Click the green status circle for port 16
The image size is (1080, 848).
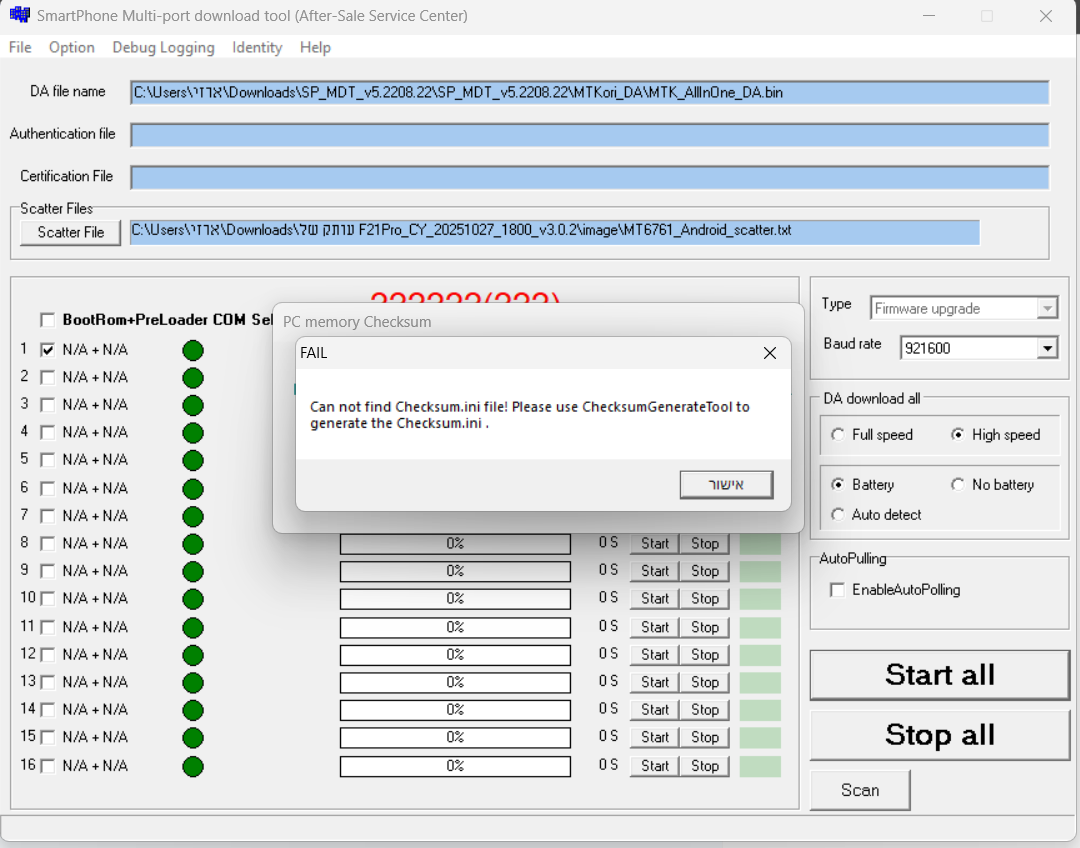click(193, 766)
